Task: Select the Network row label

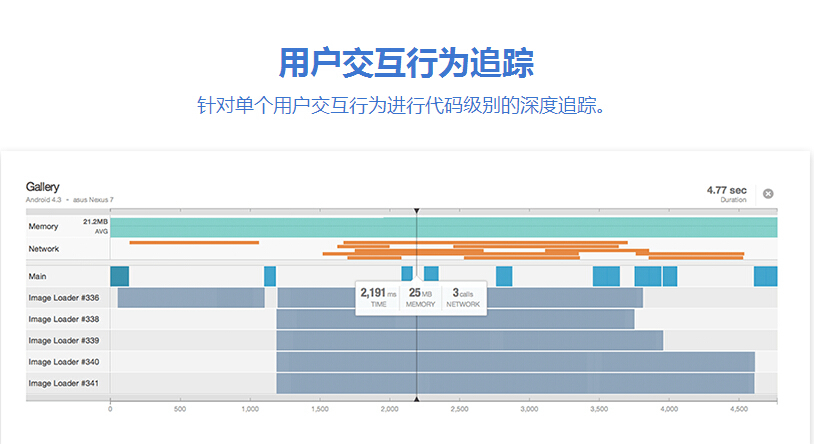Action: pos(44,249)
